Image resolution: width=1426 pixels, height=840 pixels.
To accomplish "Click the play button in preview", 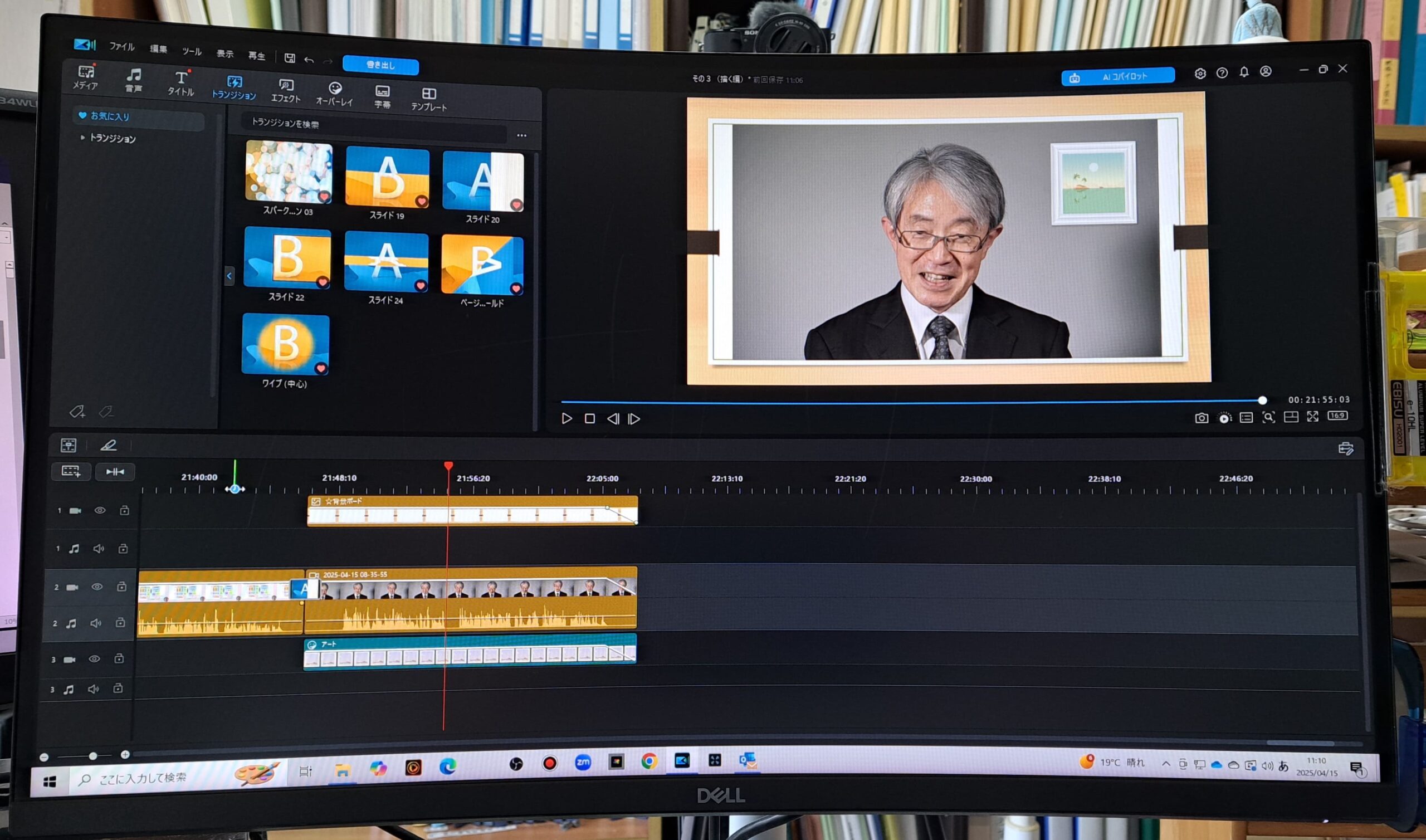I will 567,418.
